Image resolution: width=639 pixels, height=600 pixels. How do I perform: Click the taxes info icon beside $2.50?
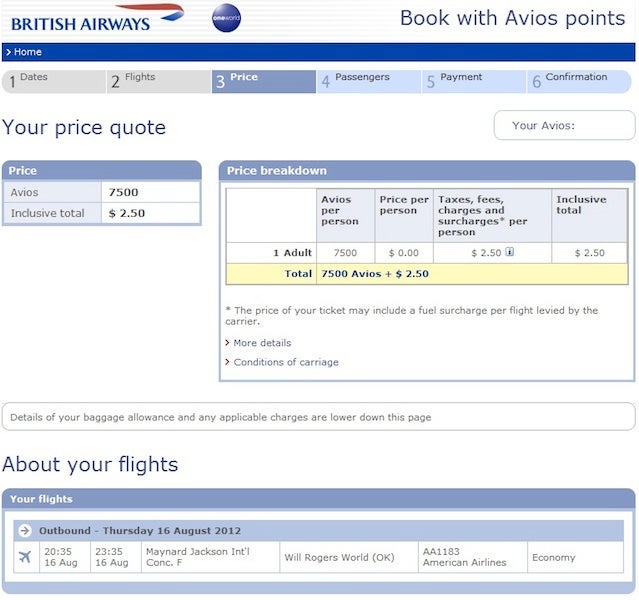(510, 253)
